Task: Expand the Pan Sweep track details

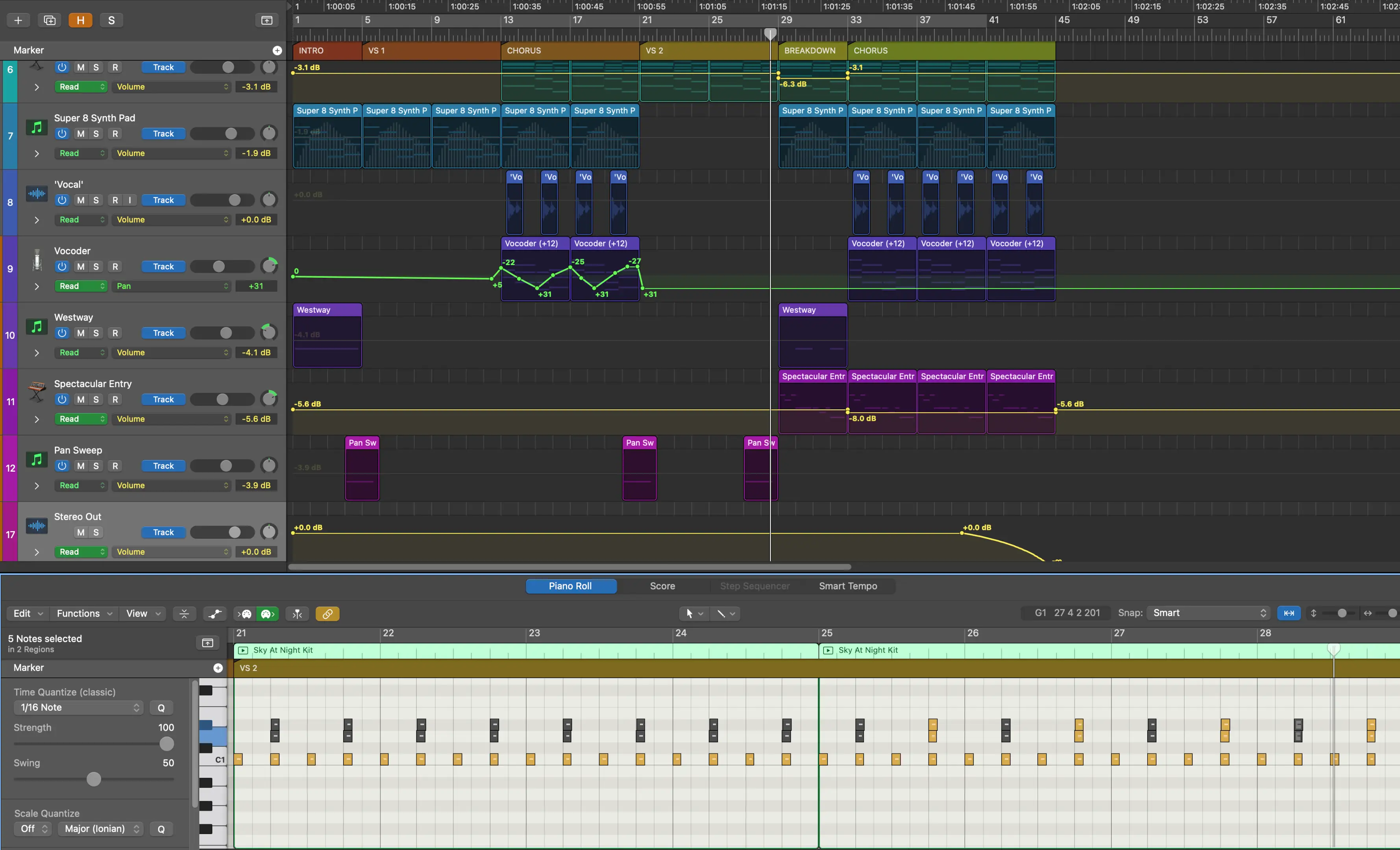Action: [36, 485]
